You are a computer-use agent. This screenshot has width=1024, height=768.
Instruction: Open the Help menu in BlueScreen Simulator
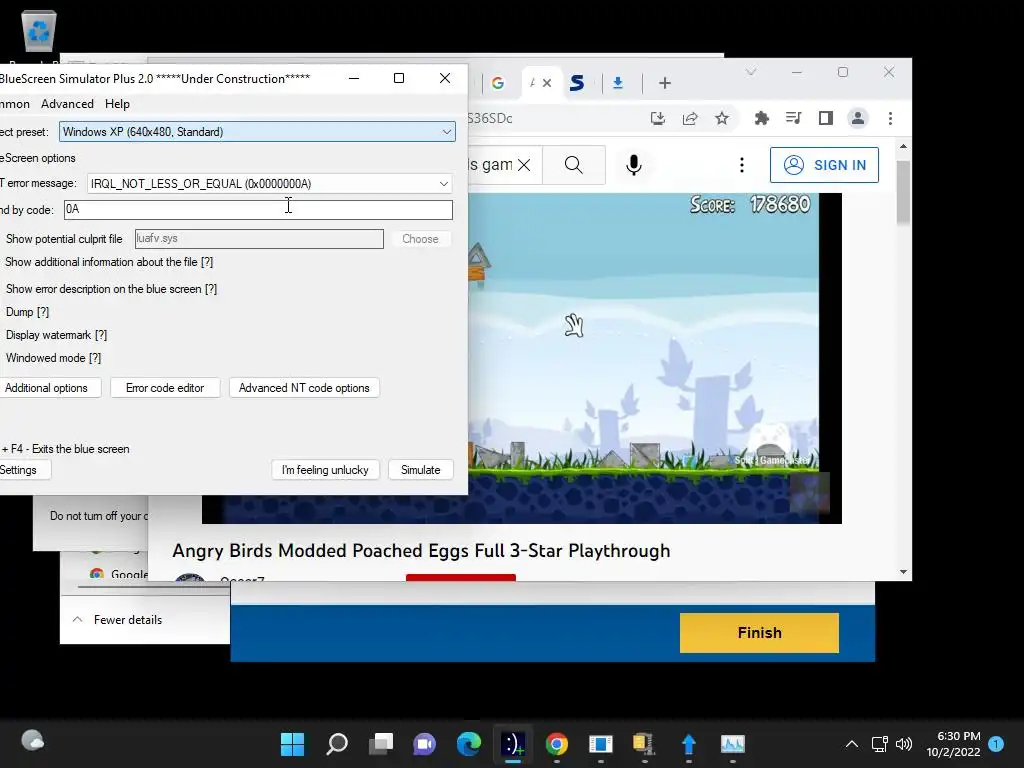[118, 104]
